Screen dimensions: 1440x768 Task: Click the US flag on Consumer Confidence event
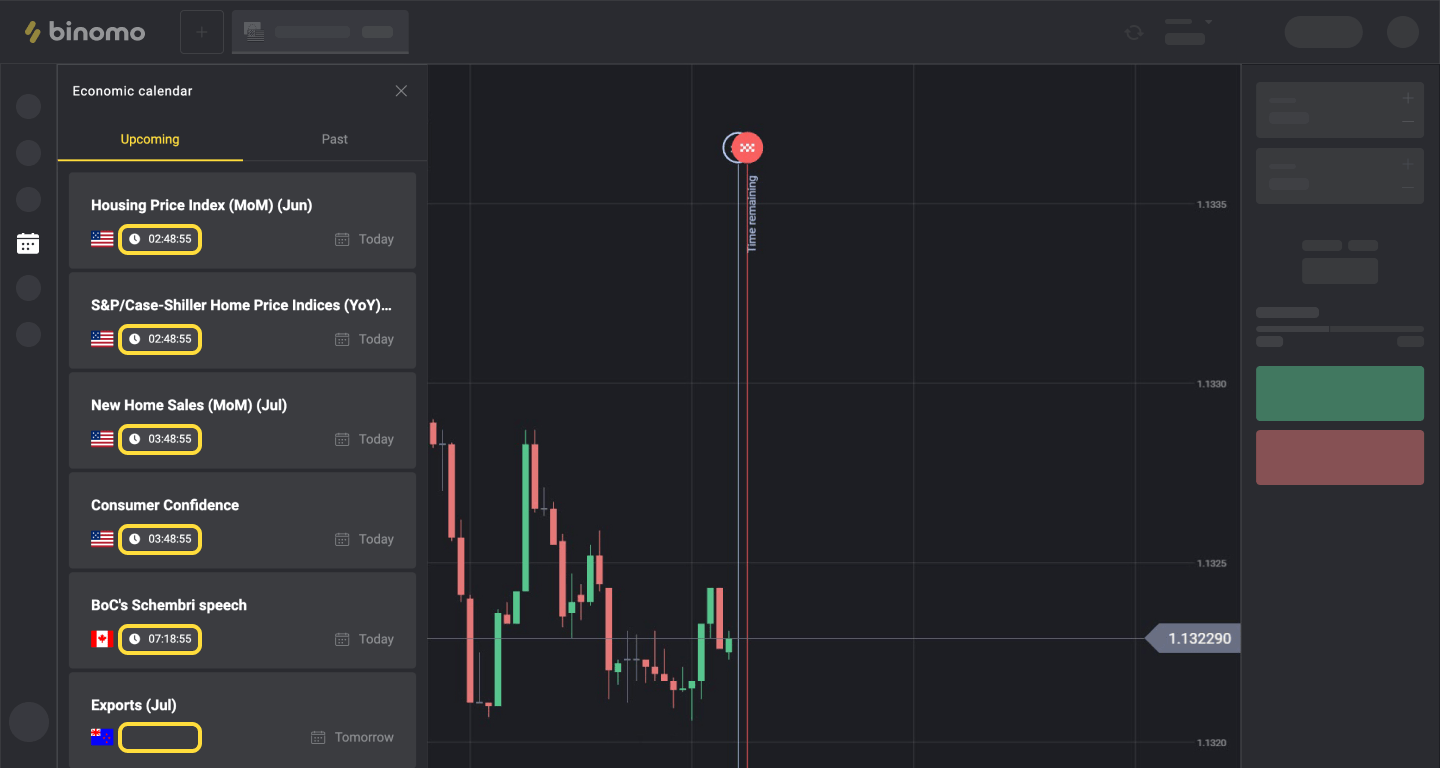coord(102,539)
